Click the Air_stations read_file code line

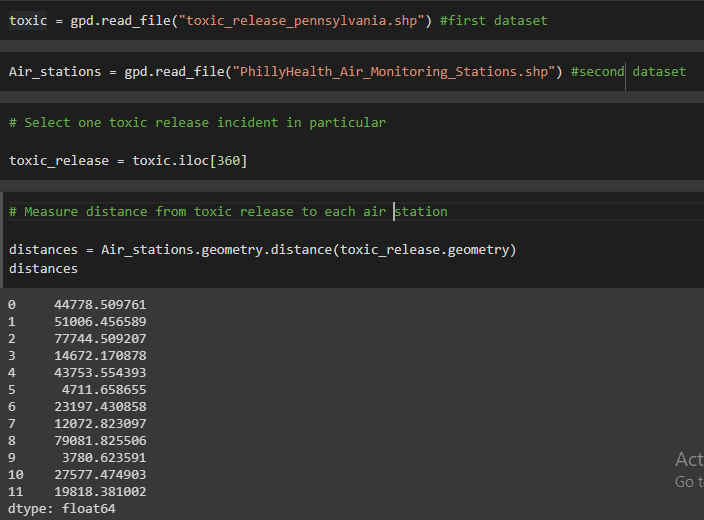tap(348, 72)
